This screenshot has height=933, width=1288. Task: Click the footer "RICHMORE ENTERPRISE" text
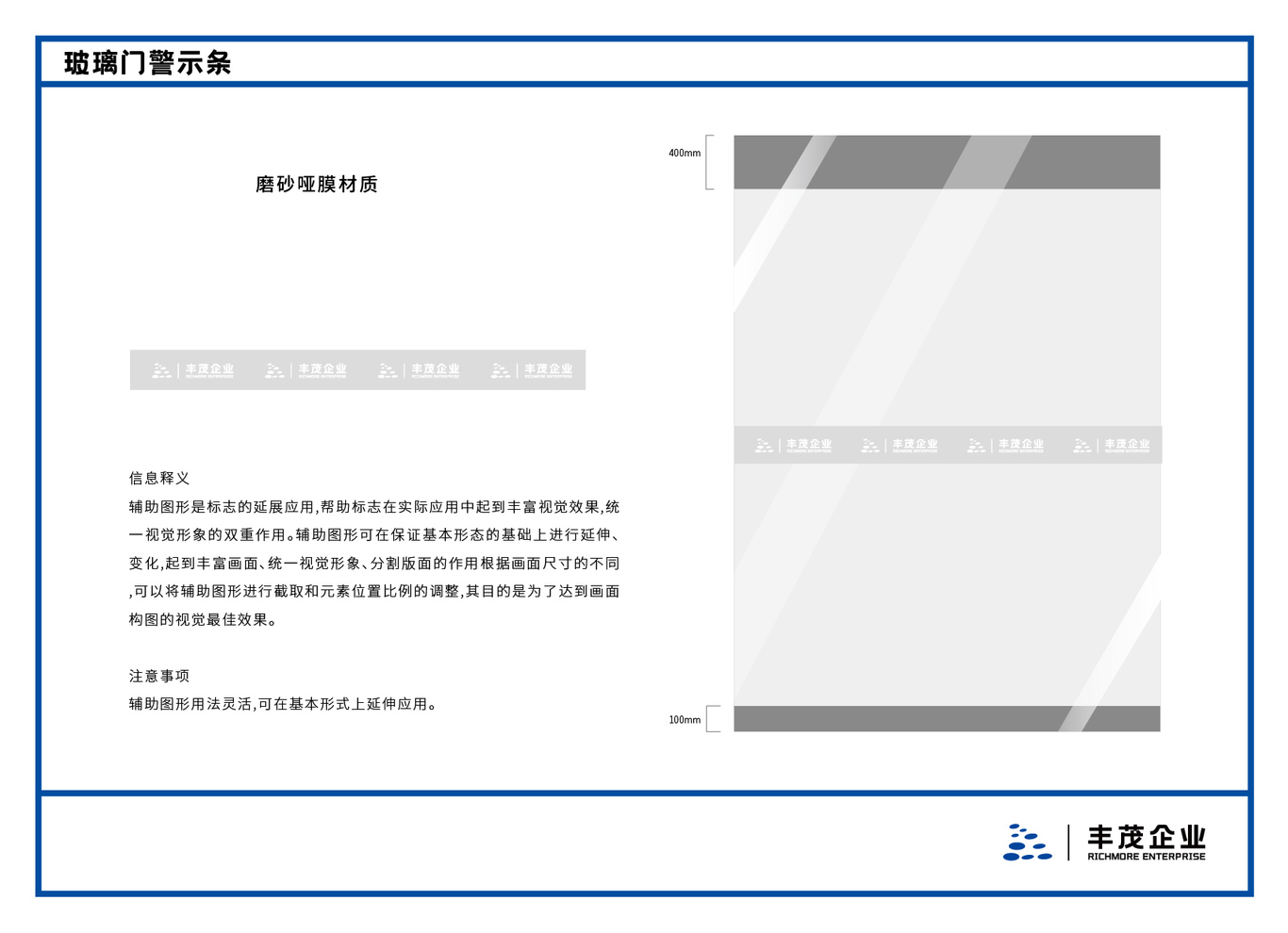point(1147,857)
